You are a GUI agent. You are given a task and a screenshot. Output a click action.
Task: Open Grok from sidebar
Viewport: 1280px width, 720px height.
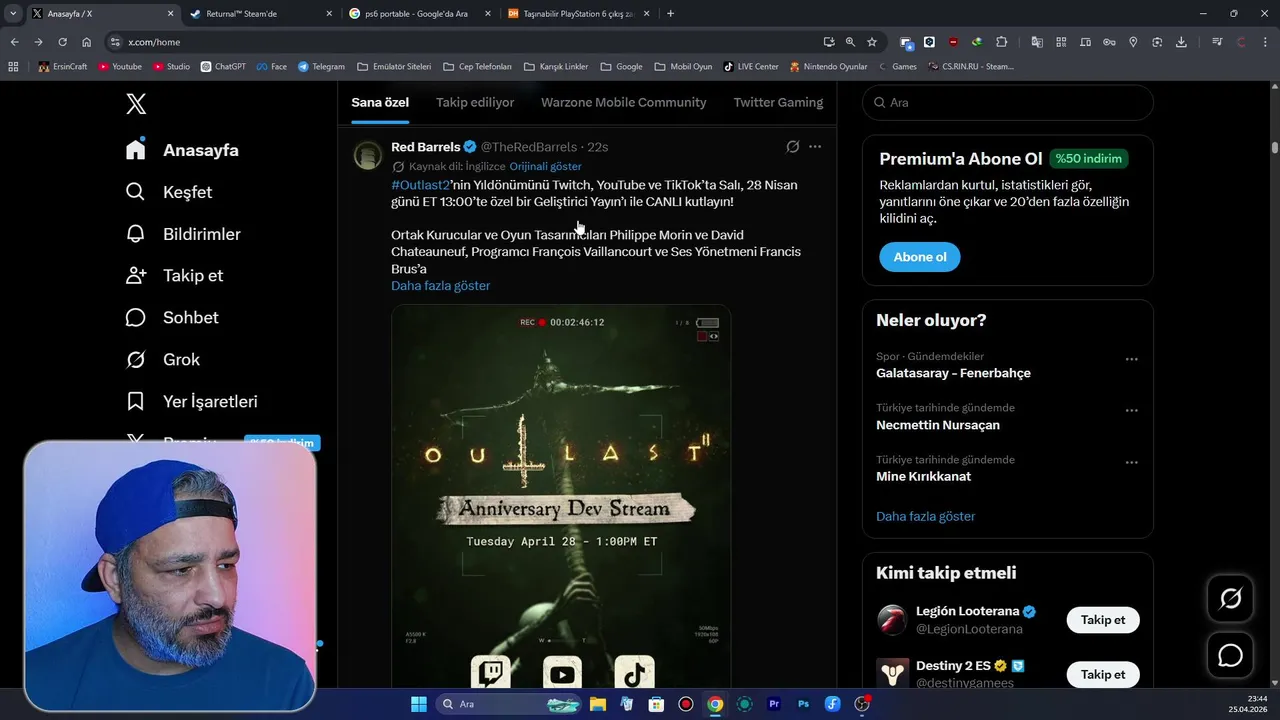(162, 359)
